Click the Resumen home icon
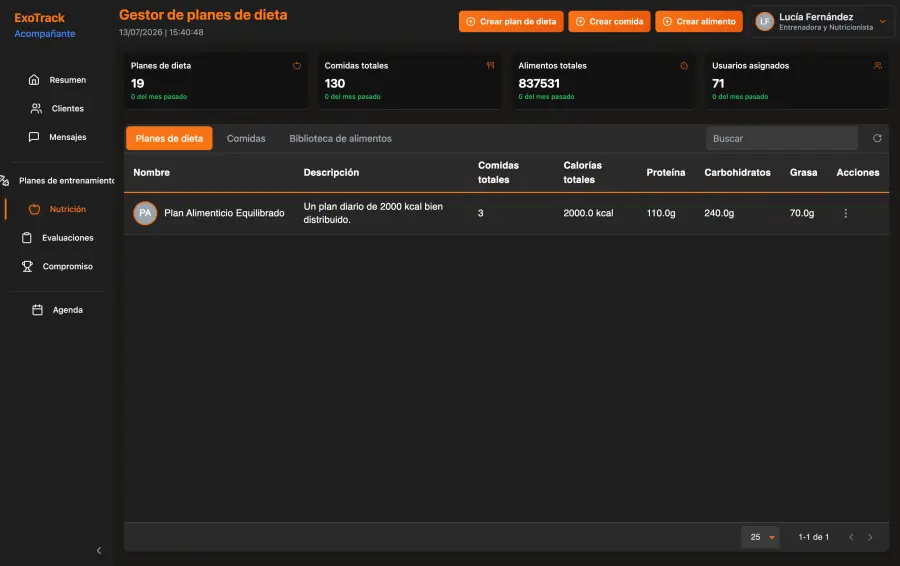Viewport: 900px width, 566px height. pos(34,80)
